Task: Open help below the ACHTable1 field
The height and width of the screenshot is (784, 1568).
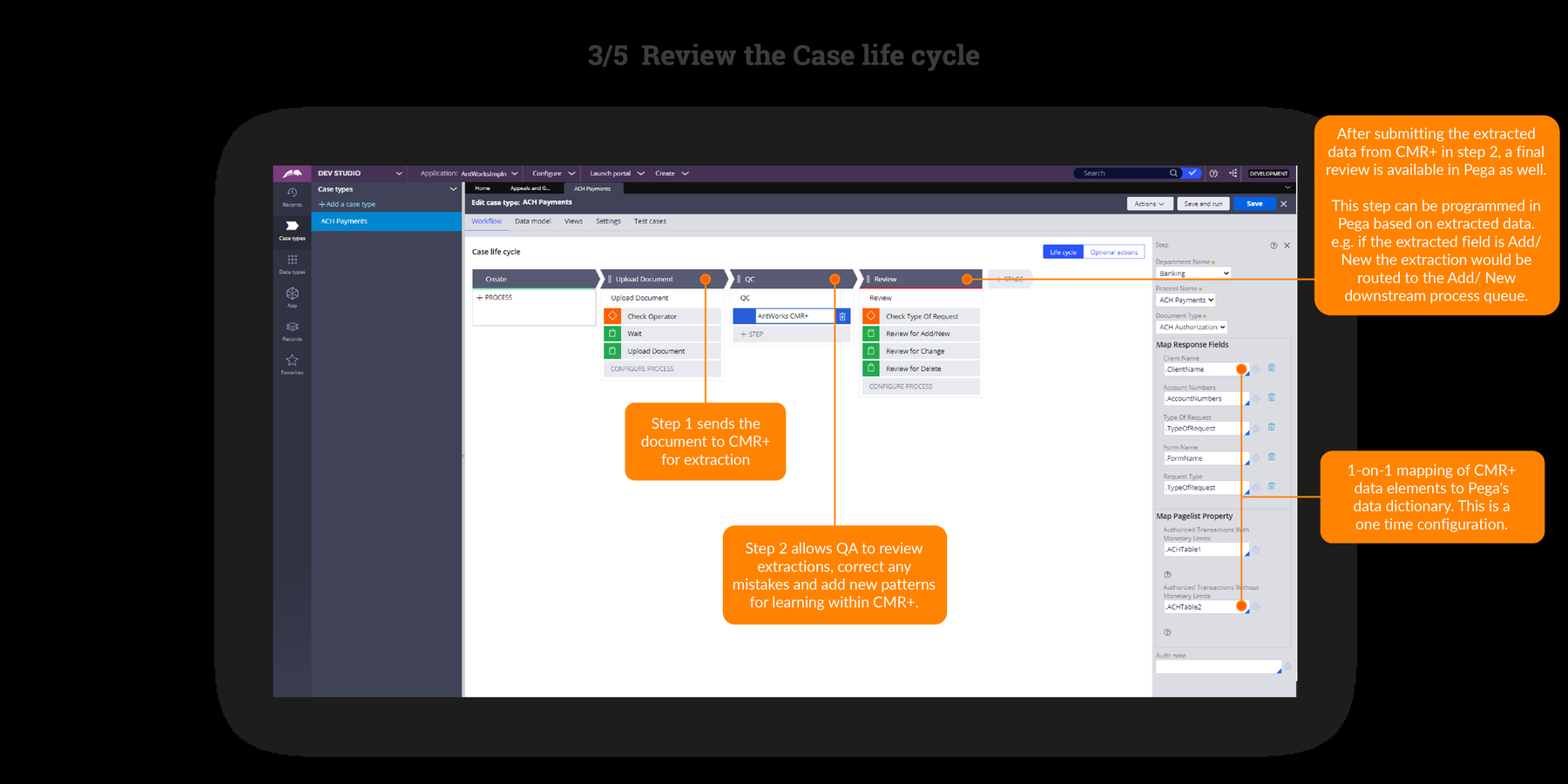Action: [1167, 575]
